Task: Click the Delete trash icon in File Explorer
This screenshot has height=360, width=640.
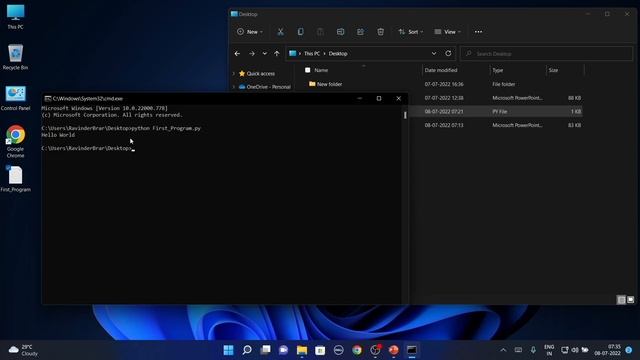Action: point(380,32)
